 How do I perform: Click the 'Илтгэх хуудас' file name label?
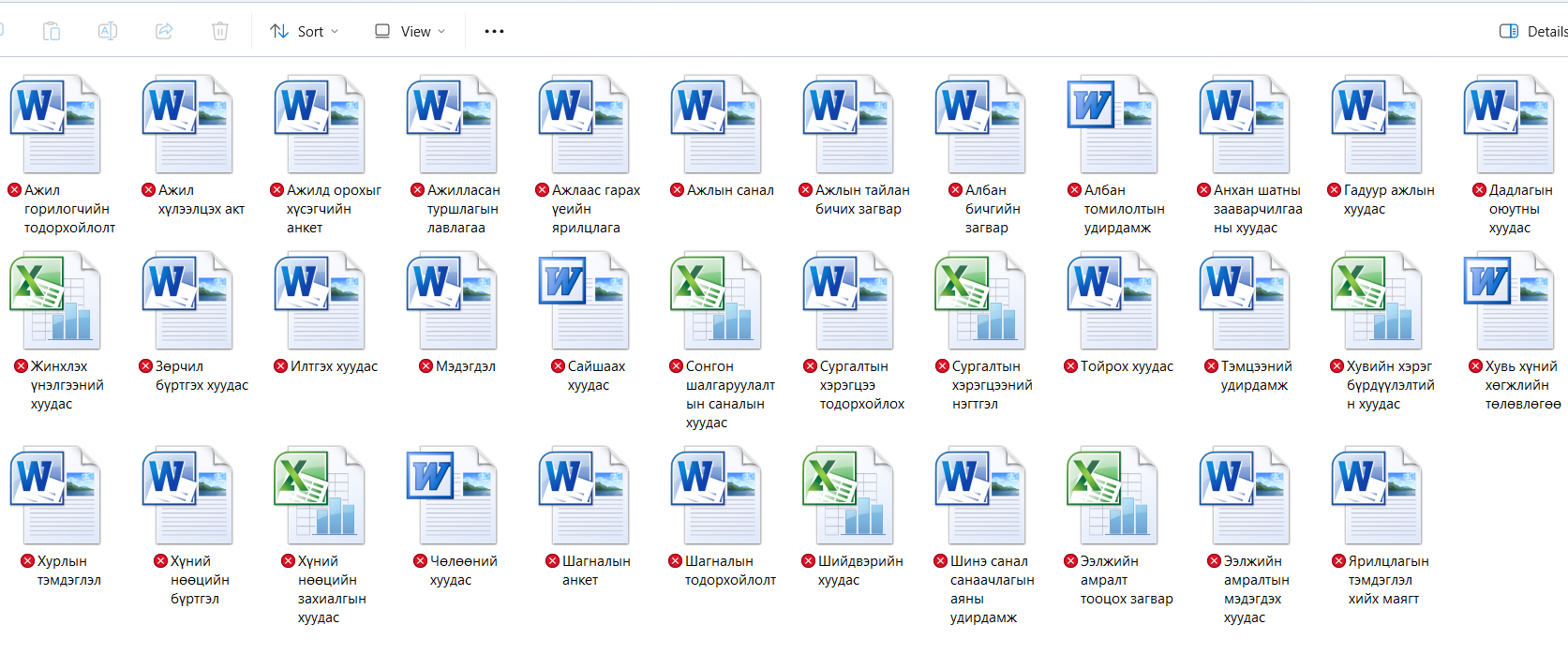tap(334, 366)
